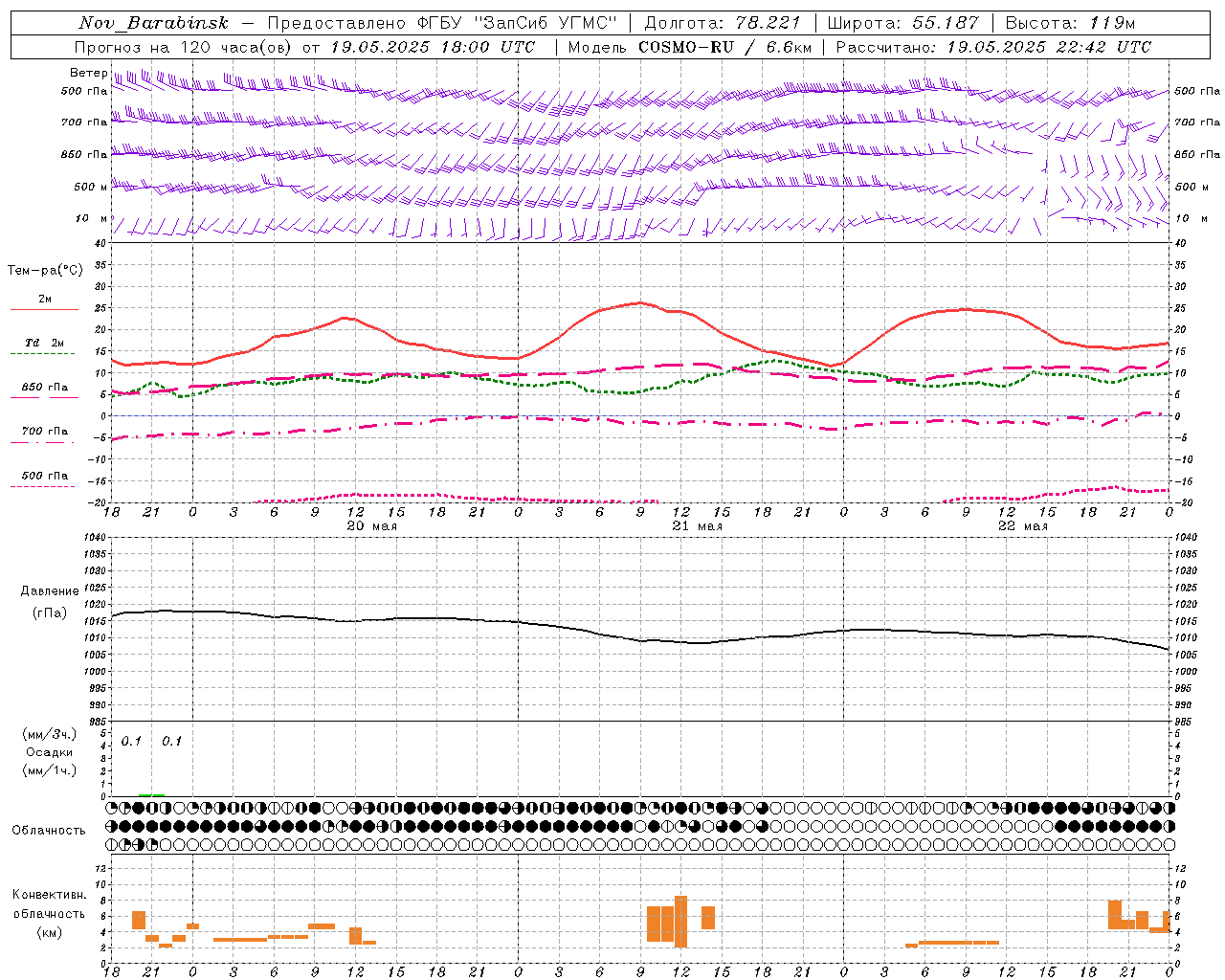Click the 'Облачность' cloudiness label

coord(49,830)
